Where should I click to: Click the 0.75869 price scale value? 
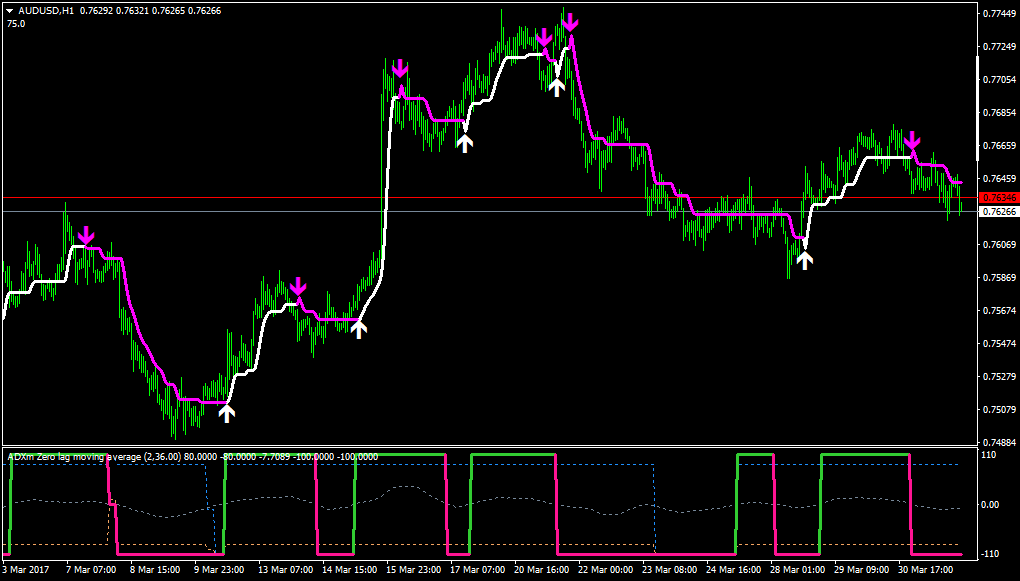[1000, 278]
